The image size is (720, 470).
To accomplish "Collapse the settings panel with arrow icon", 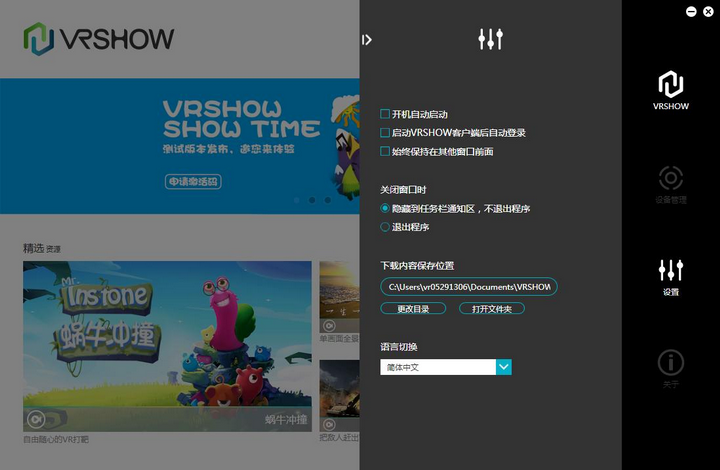I will point(366,40).
